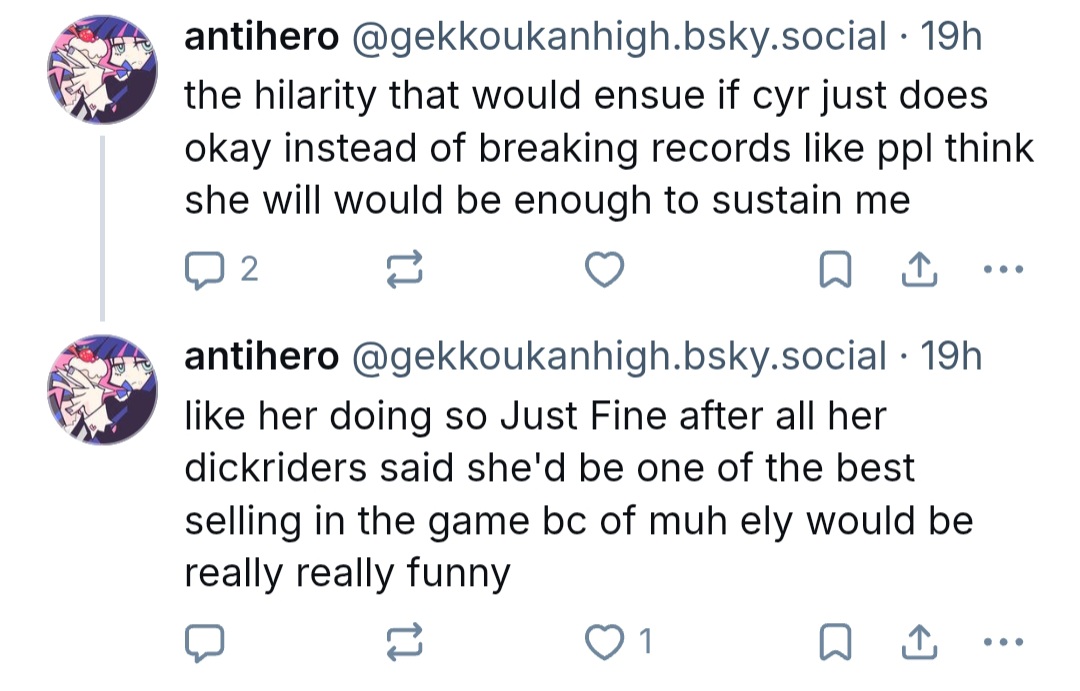Bookmark the second post
Image resolution: width=1080 pixels, height=691 pixels.
(835, 642)
